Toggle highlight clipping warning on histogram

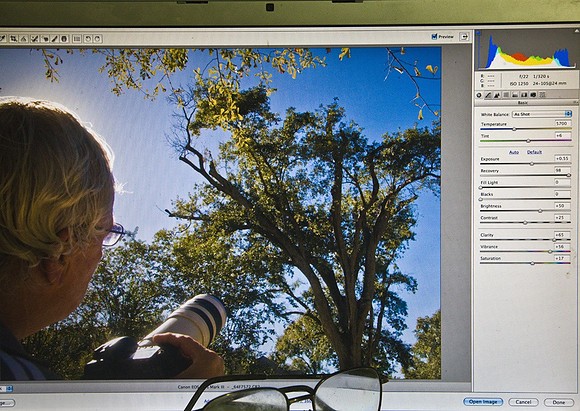click(x=577, y=31)
